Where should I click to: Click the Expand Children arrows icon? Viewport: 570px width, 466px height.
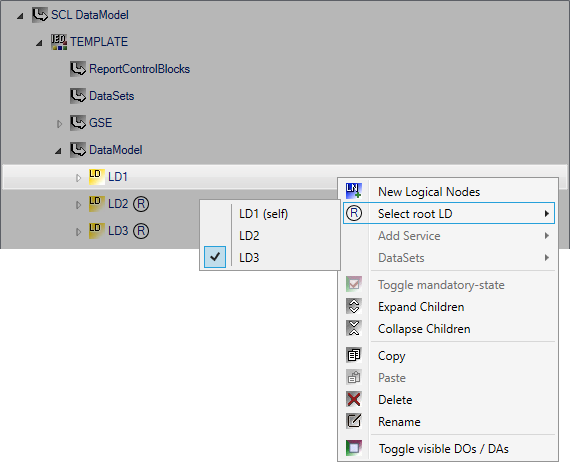pyautogui.click(x=354, y=306)
